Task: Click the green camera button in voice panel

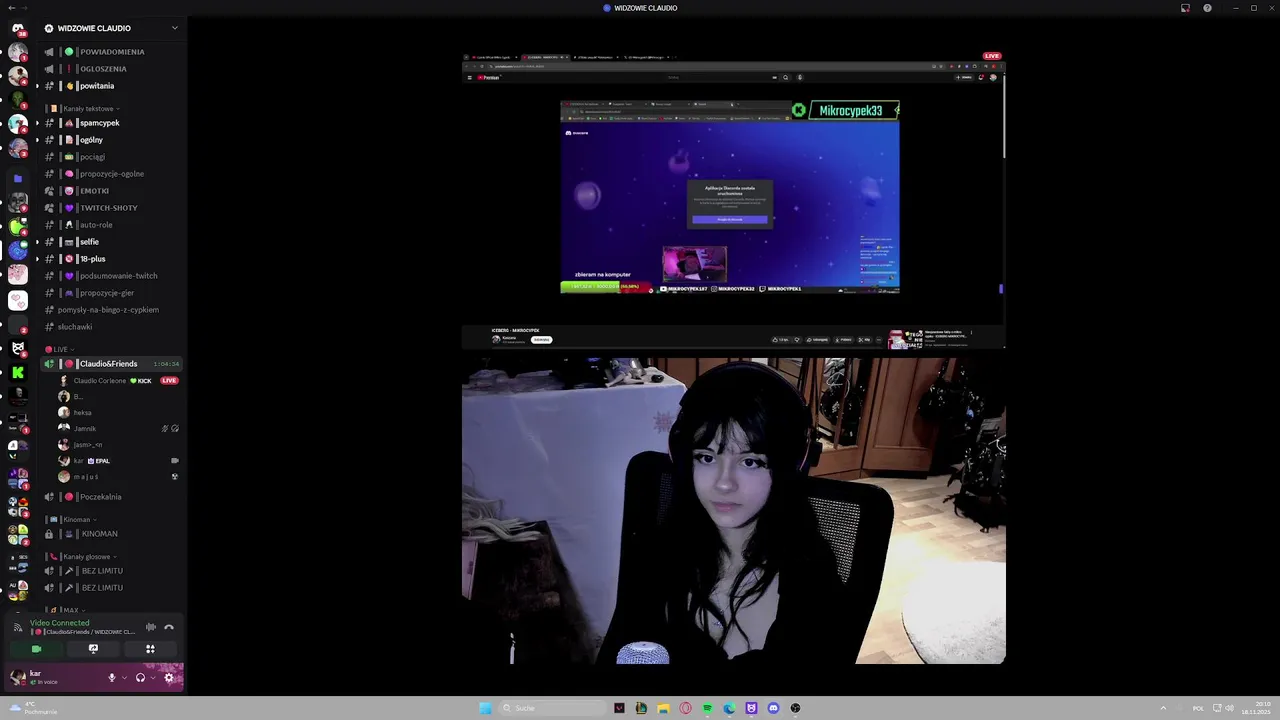Action: coord(37,649)
